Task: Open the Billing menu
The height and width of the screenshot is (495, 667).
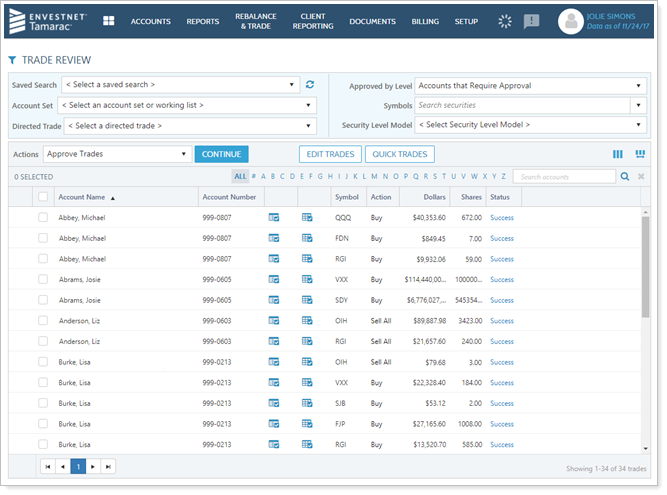Action: [425, 21]
